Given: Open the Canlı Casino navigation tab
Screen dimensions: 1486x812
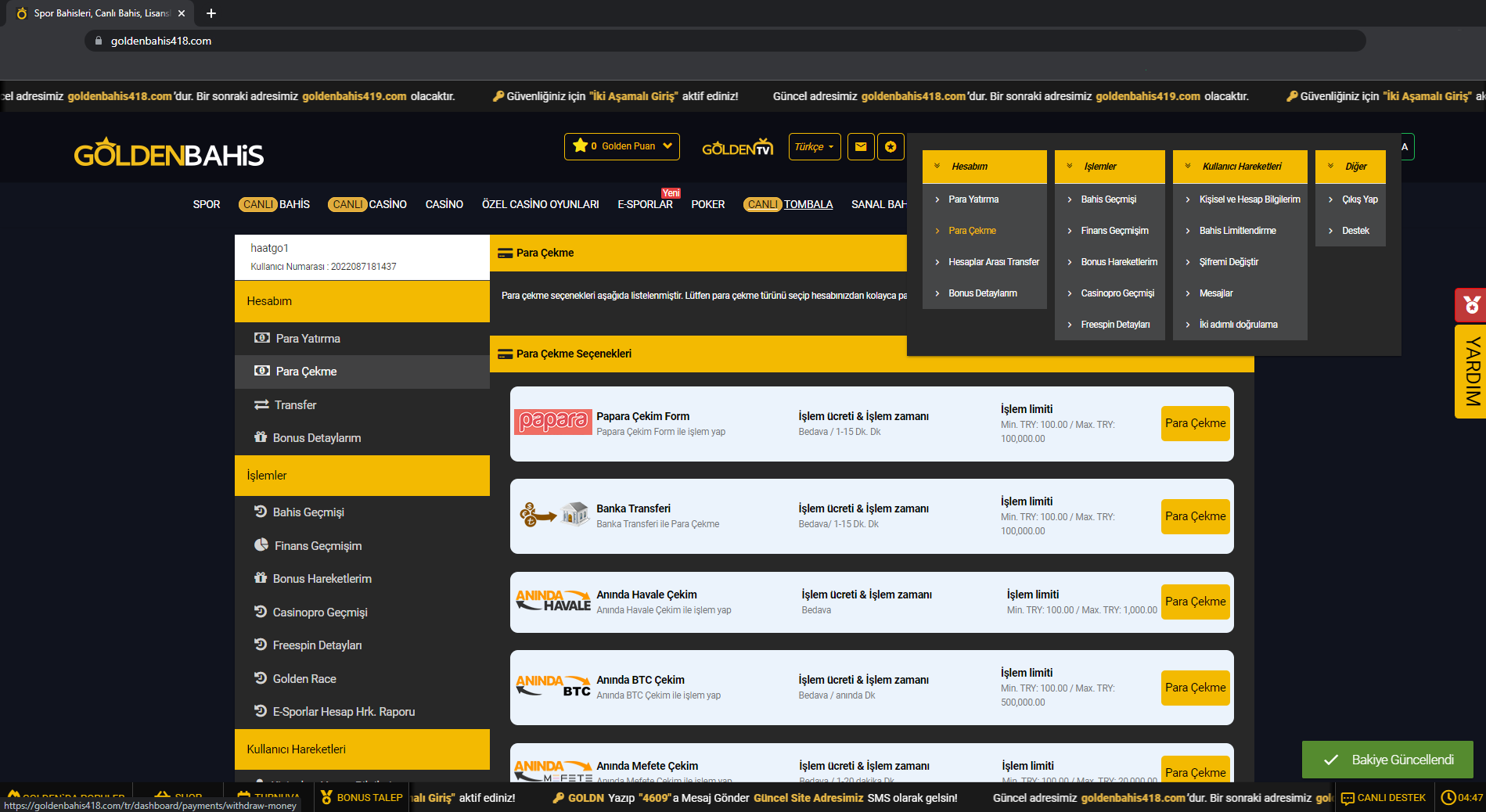Looking at the screenshot, I should point(367,204).
